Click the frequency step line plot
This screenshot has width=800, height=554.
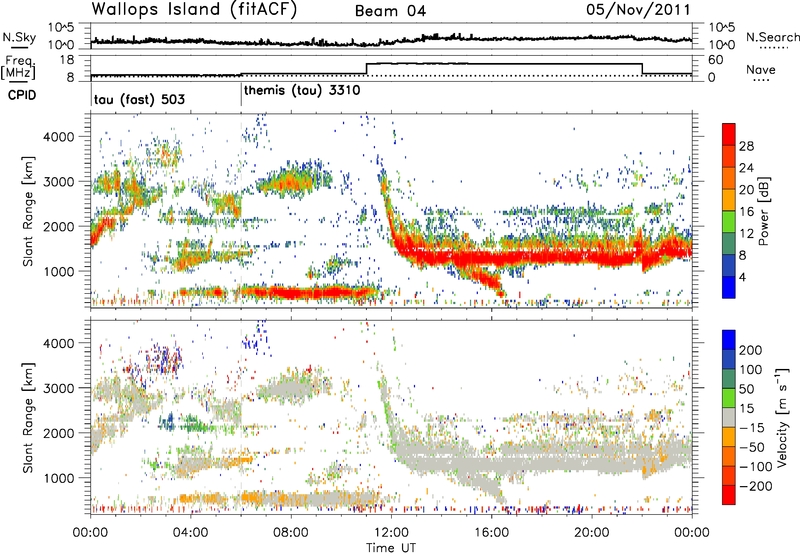click(391, 69)
